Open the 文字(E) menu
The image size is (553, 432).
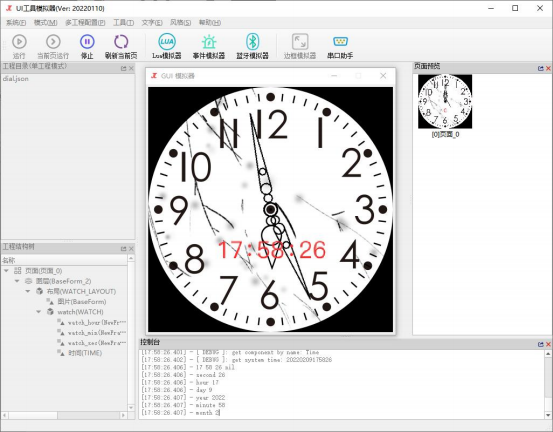click(x=152, y=23)
